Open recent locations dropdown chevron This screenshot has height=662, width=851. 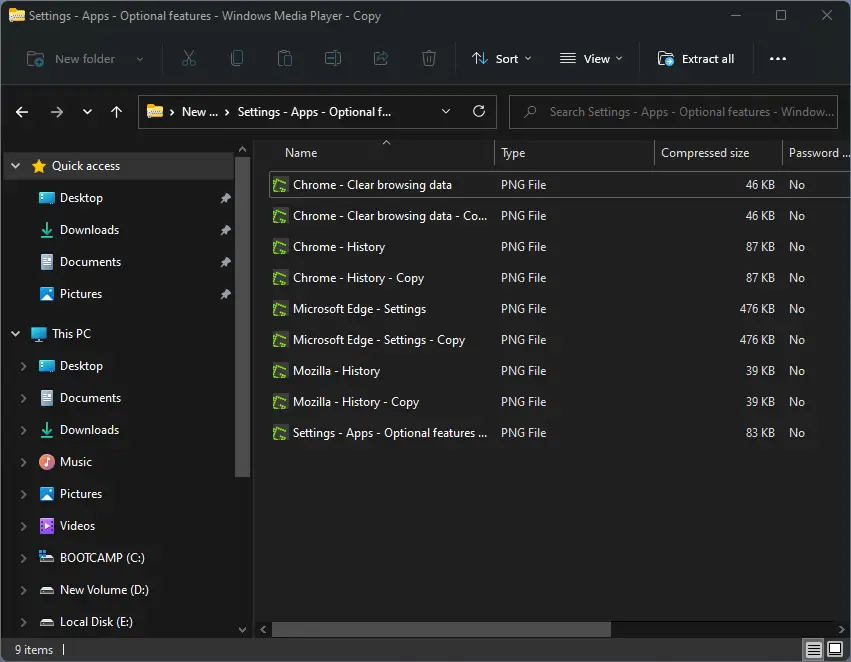(87, 112)
